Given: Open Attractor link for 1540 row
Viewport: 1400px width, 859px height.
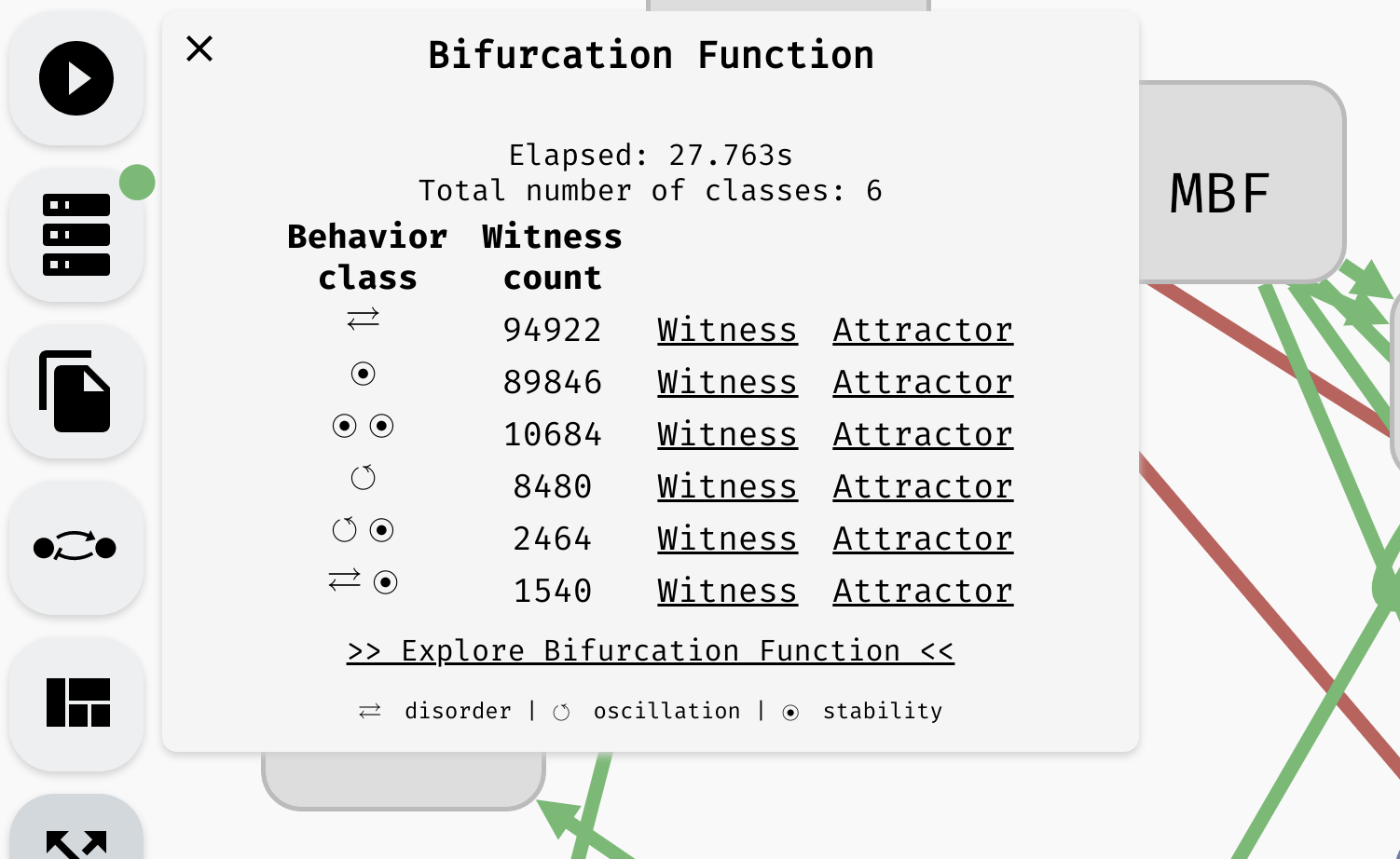Looking at the screenshot, I should [923, 591].
